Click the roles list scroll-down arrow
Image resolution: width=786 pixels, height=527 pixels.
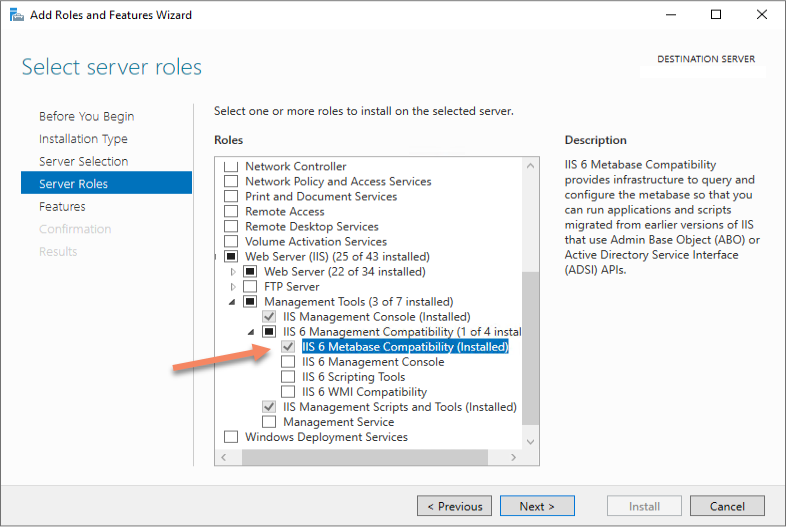tap(530, 442)
